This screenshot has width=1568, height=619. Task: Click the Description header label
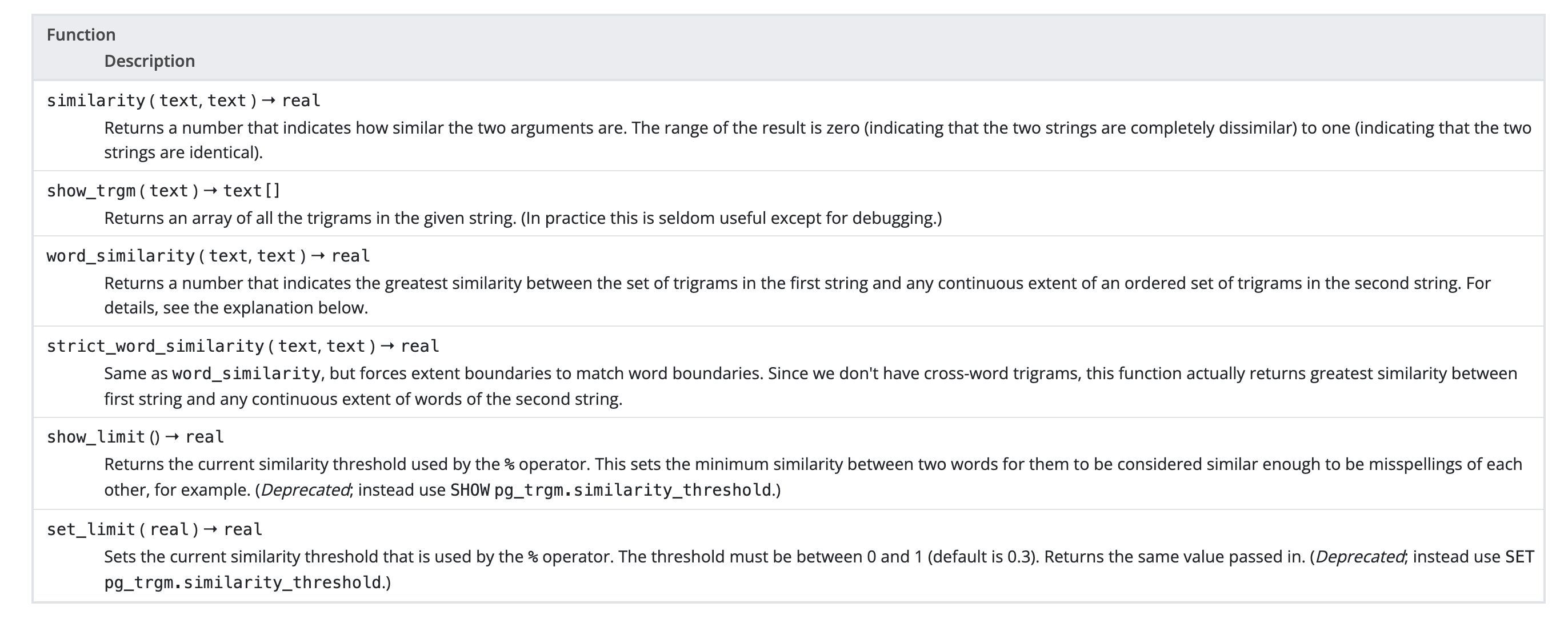pyautogui.click(x=149, y=61)
